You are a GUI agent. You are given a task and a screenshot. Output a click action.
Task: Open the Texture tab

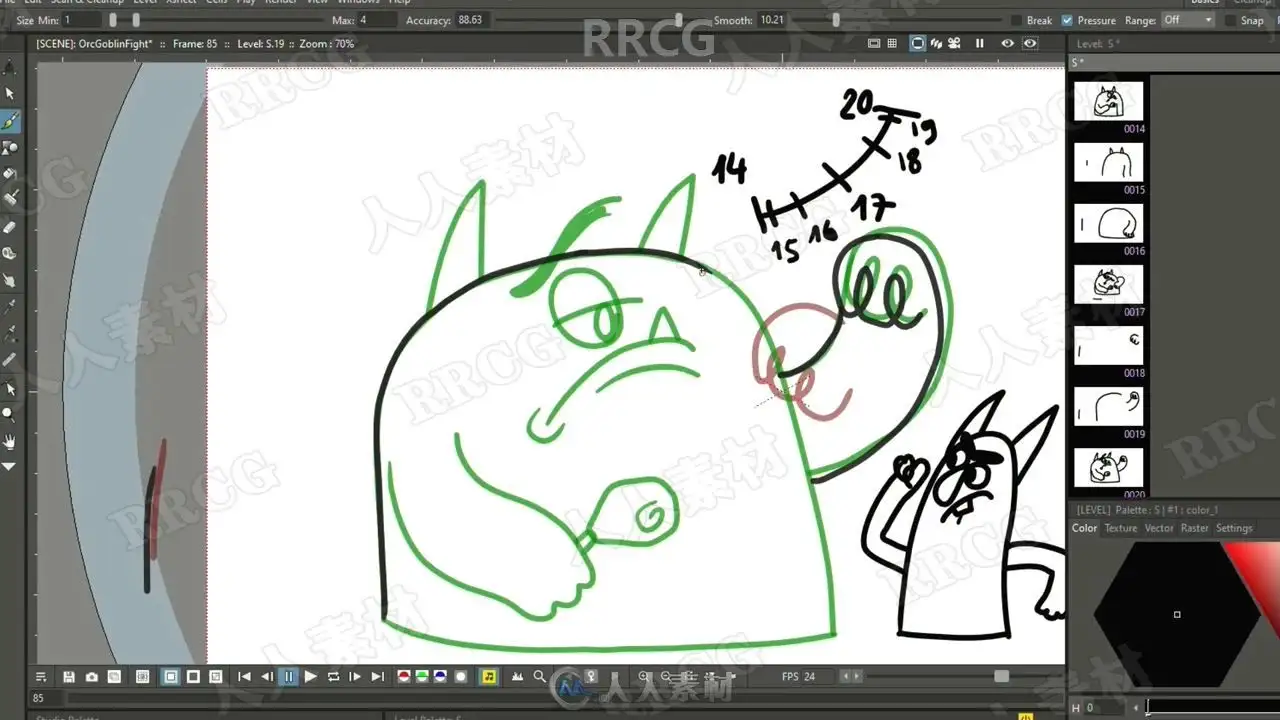(1121, 528)
